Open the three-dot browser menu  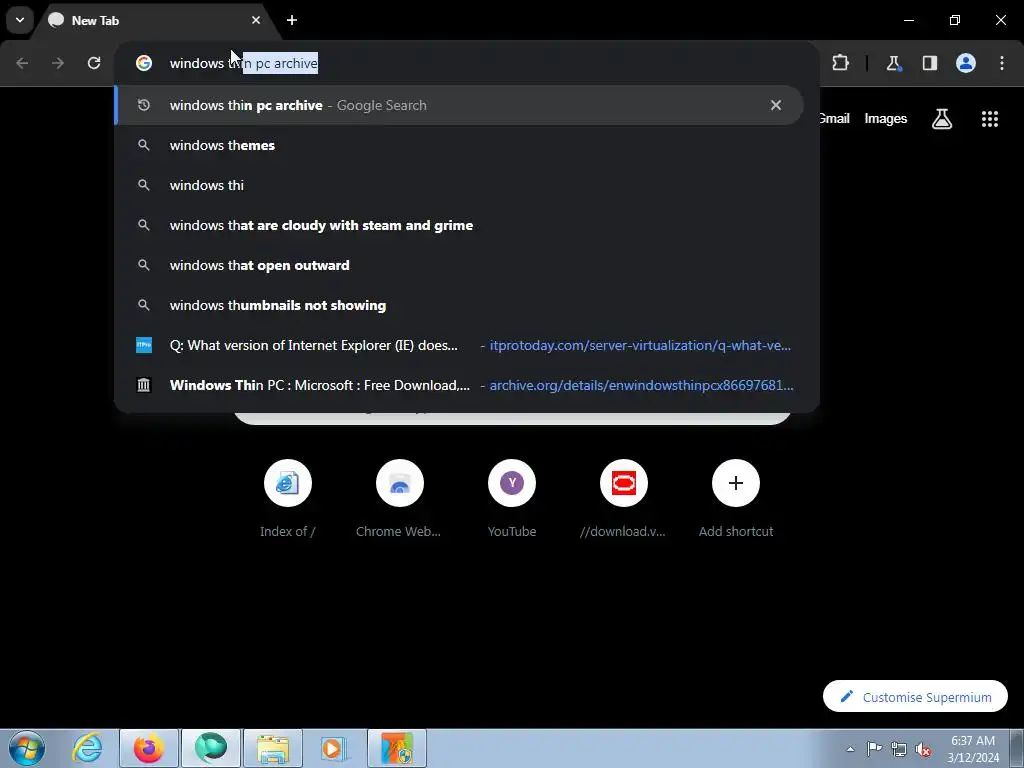coord(1002,63)
